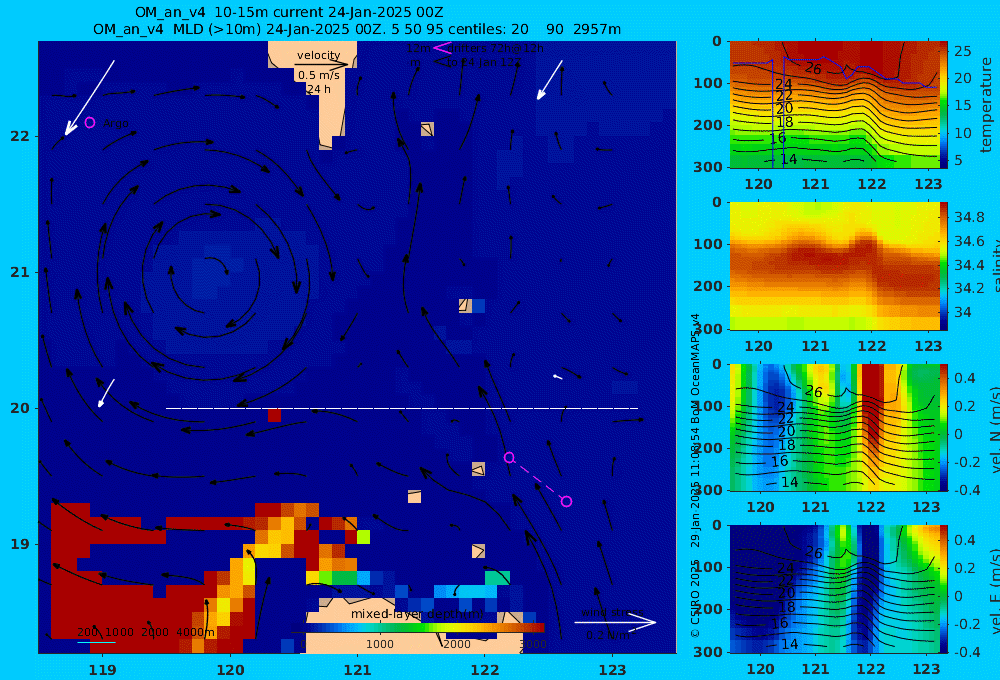Click latitude tick label 22 on main map
1000x680 pixels.
20,136
